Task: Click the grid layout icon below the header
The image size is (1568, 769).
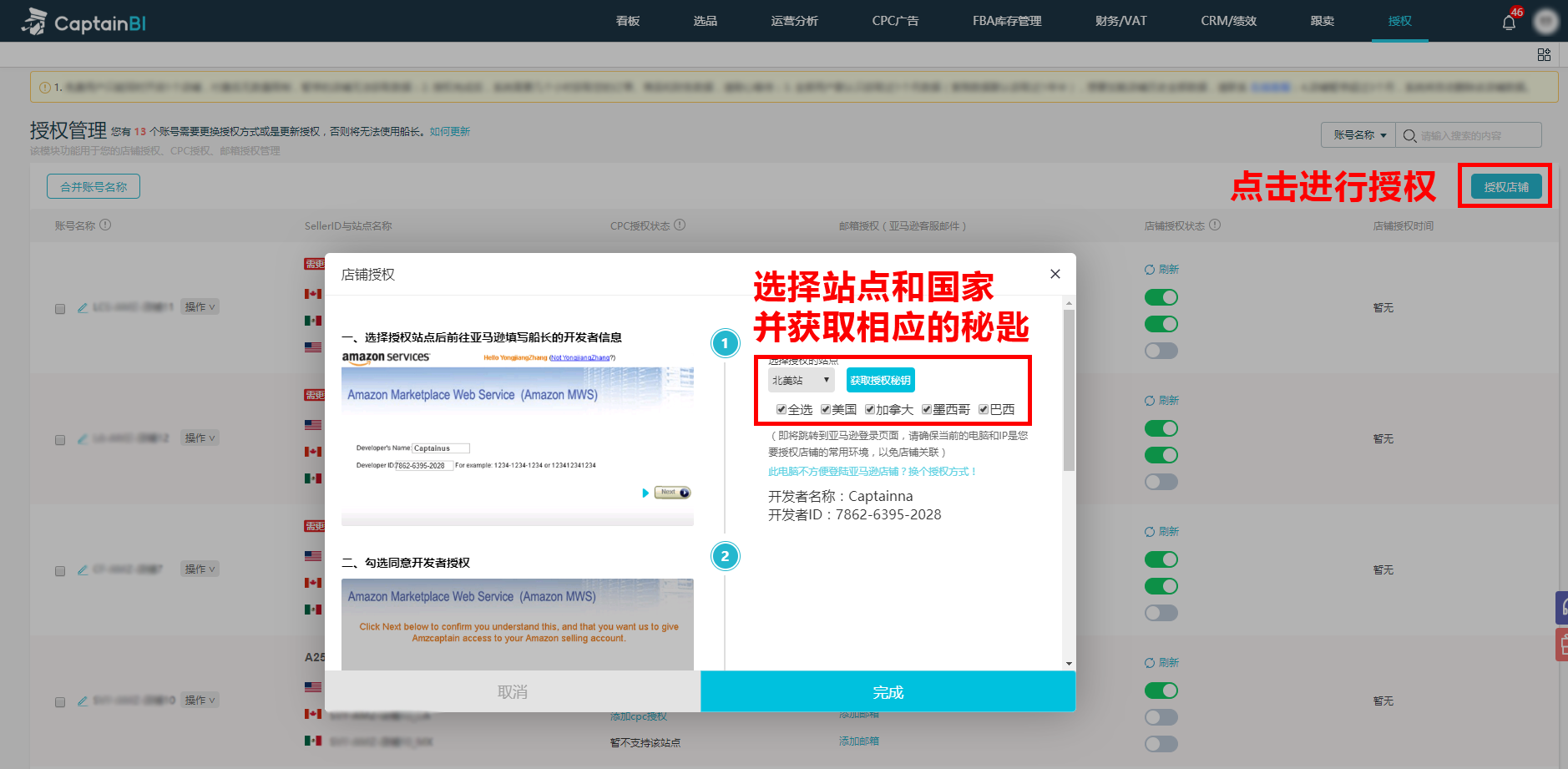Action: click(1544, 54)
